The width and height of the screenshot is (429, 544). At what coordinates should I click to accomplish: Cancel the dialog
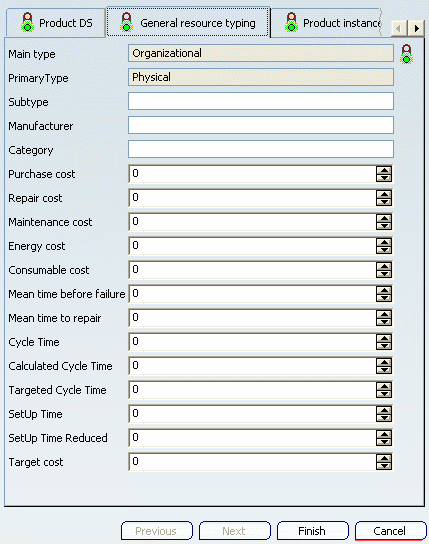[391, 531]
